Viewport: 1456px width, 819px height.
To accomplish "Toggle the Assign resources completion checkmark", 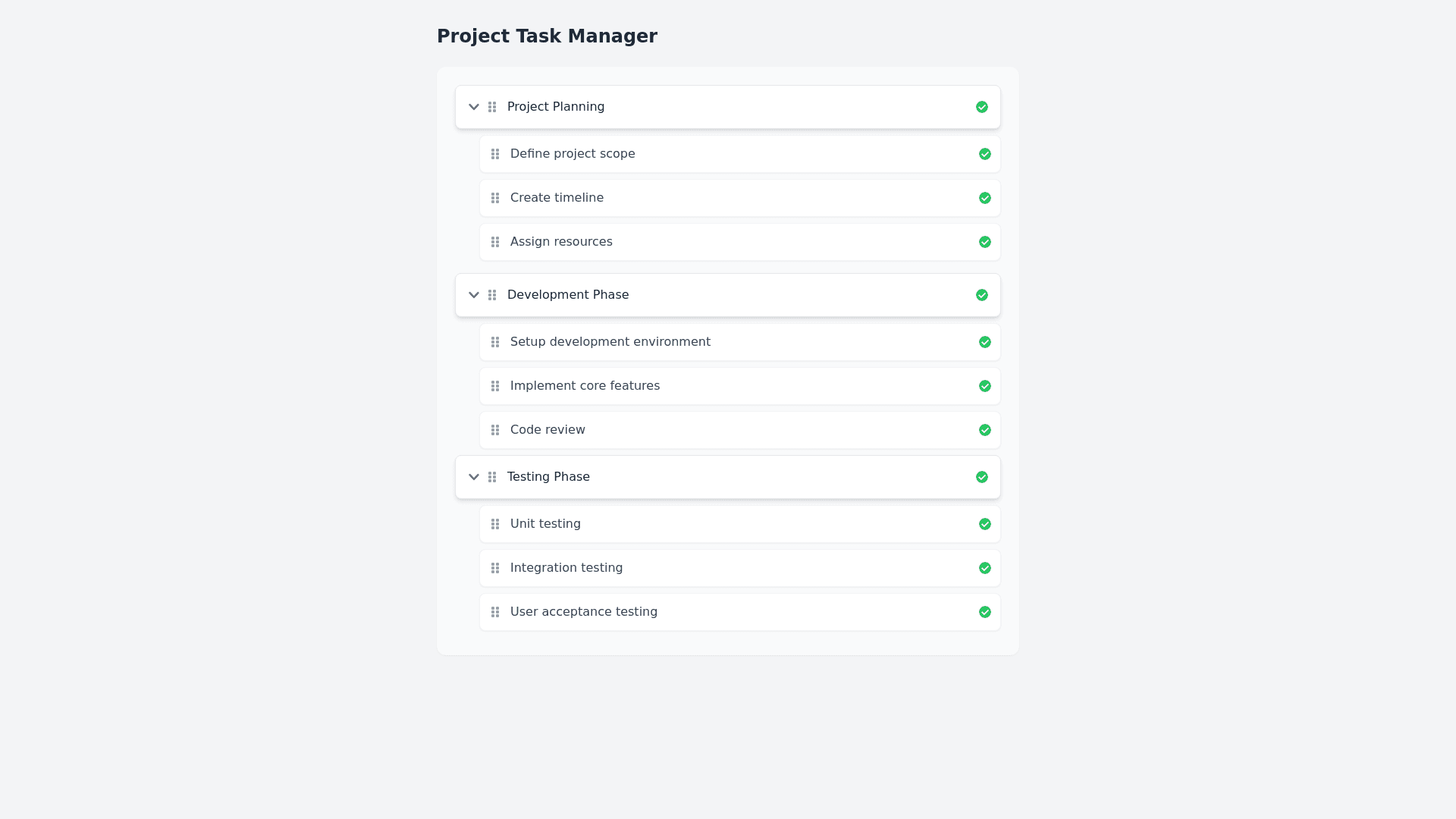I will click(x=985, y=242).
